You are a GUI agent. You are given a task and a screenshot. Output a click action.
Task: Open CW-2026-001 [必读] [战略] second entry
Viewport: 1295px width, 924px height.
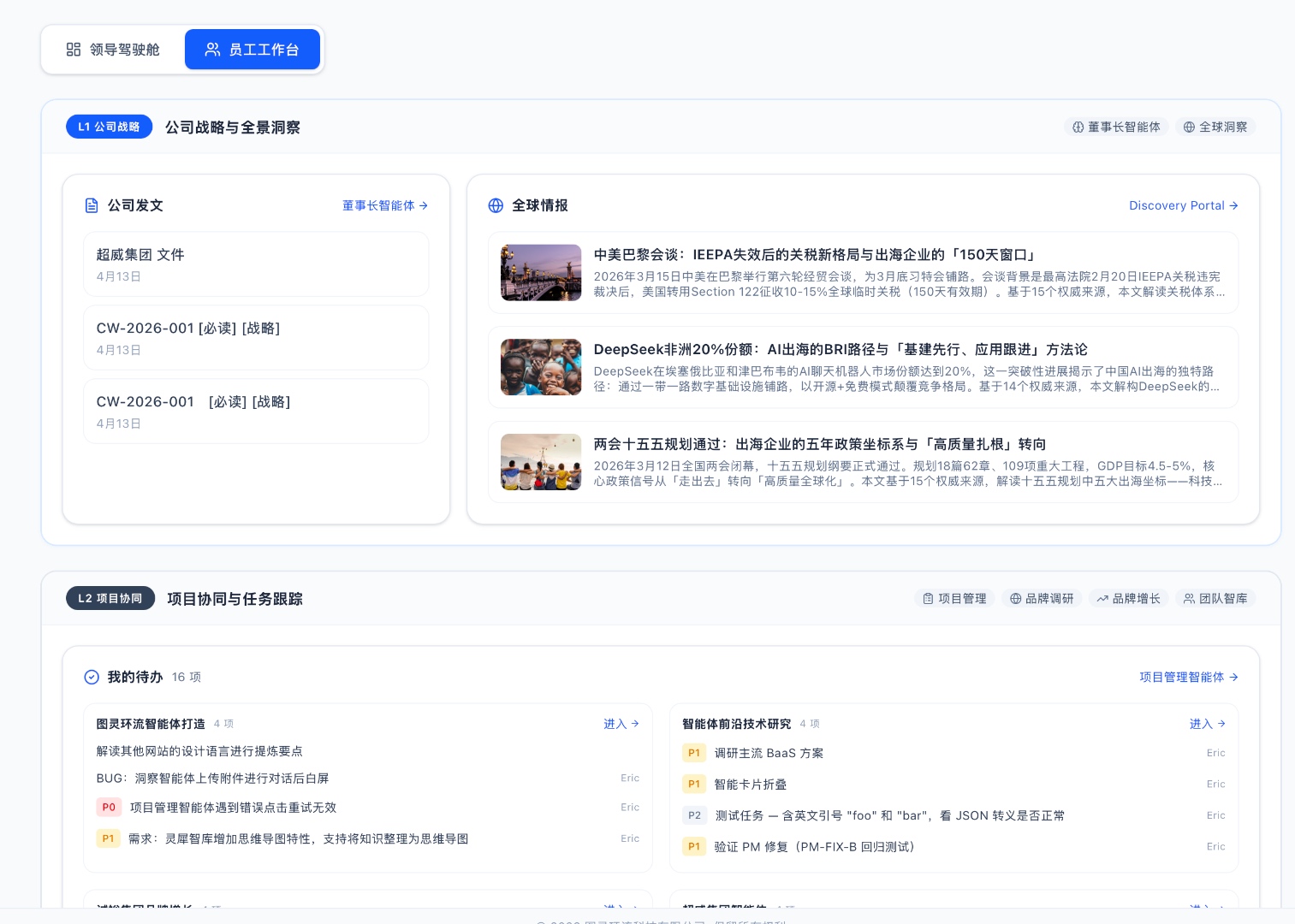coord(256,412)
